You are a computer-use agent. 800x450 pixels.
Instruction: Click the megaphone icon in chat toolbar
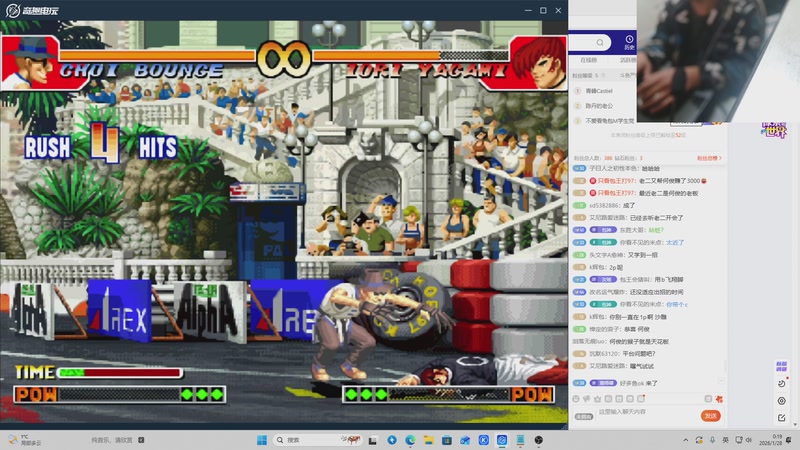587,399
